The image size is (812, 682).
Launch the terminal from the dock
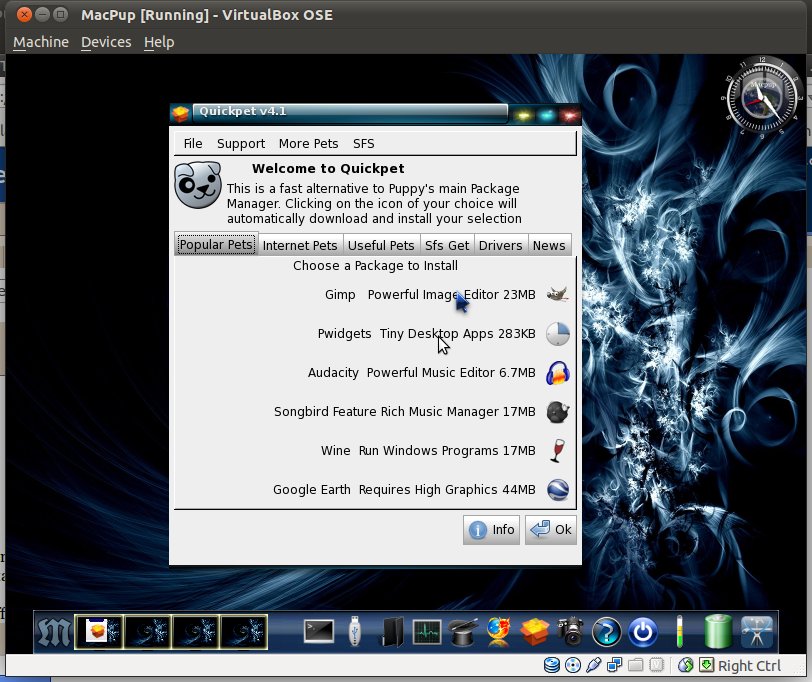click(x=319, y=631)
